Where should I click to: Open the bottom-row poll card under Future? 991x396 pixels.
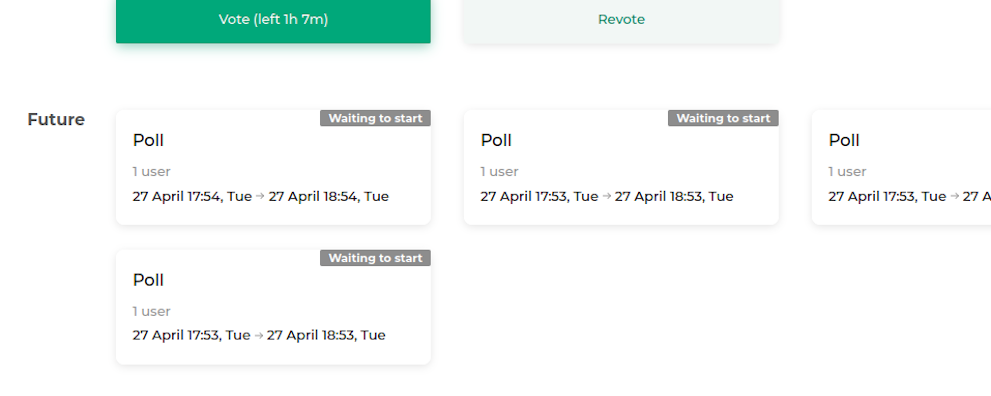[273, 307]
